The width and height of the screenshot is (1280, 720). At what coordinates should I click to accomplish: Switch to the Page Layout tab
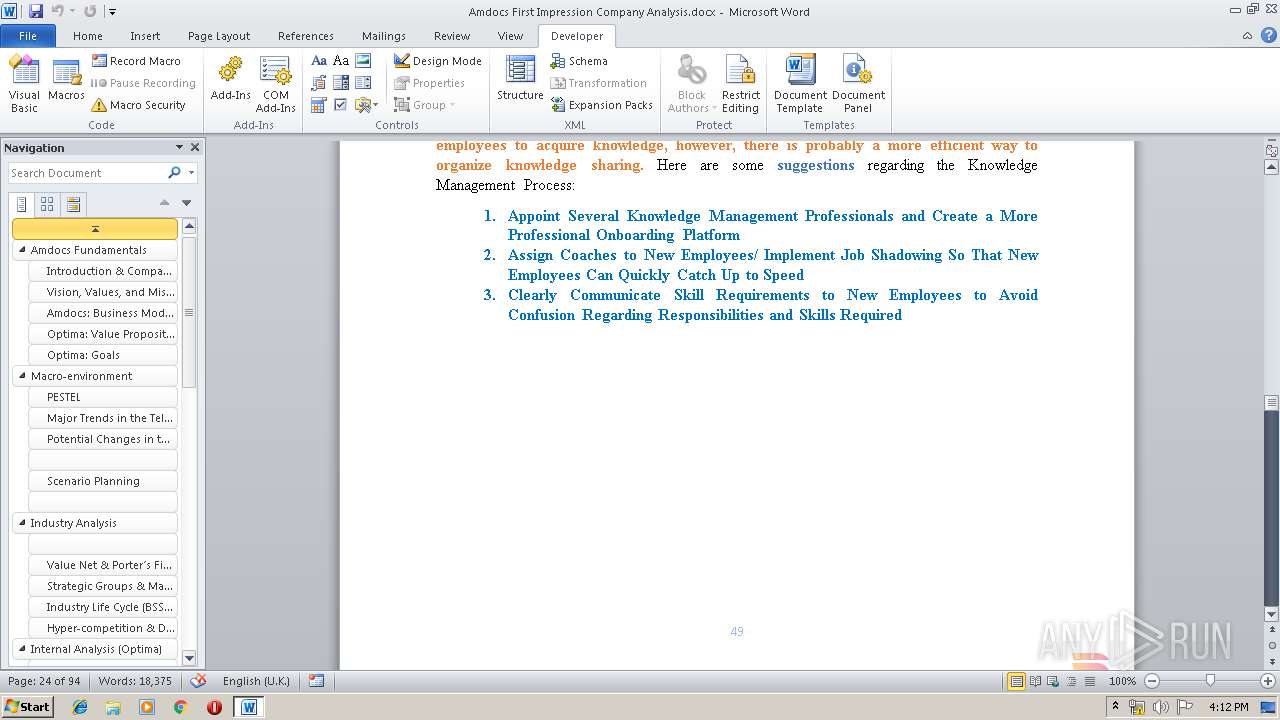(x=219, y=36)
